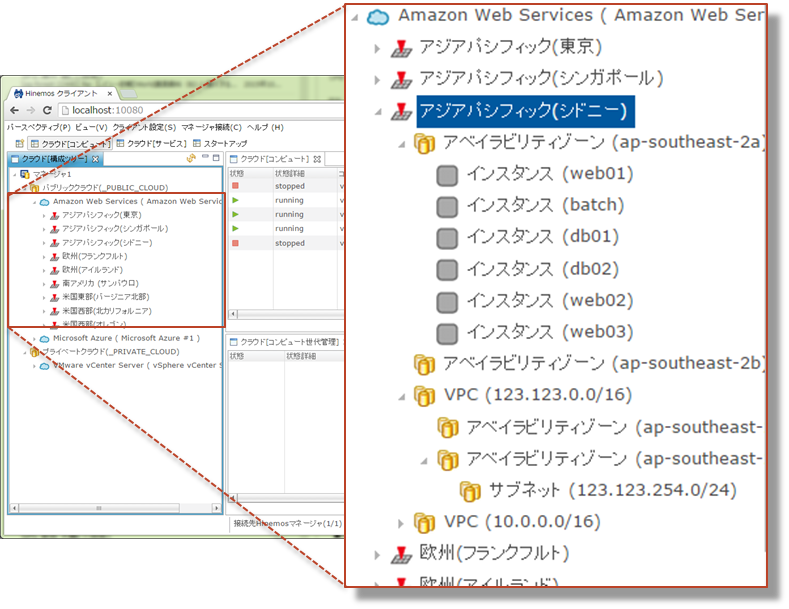
Task: Click the first red stopped status icon
Action: pos(235,186)
